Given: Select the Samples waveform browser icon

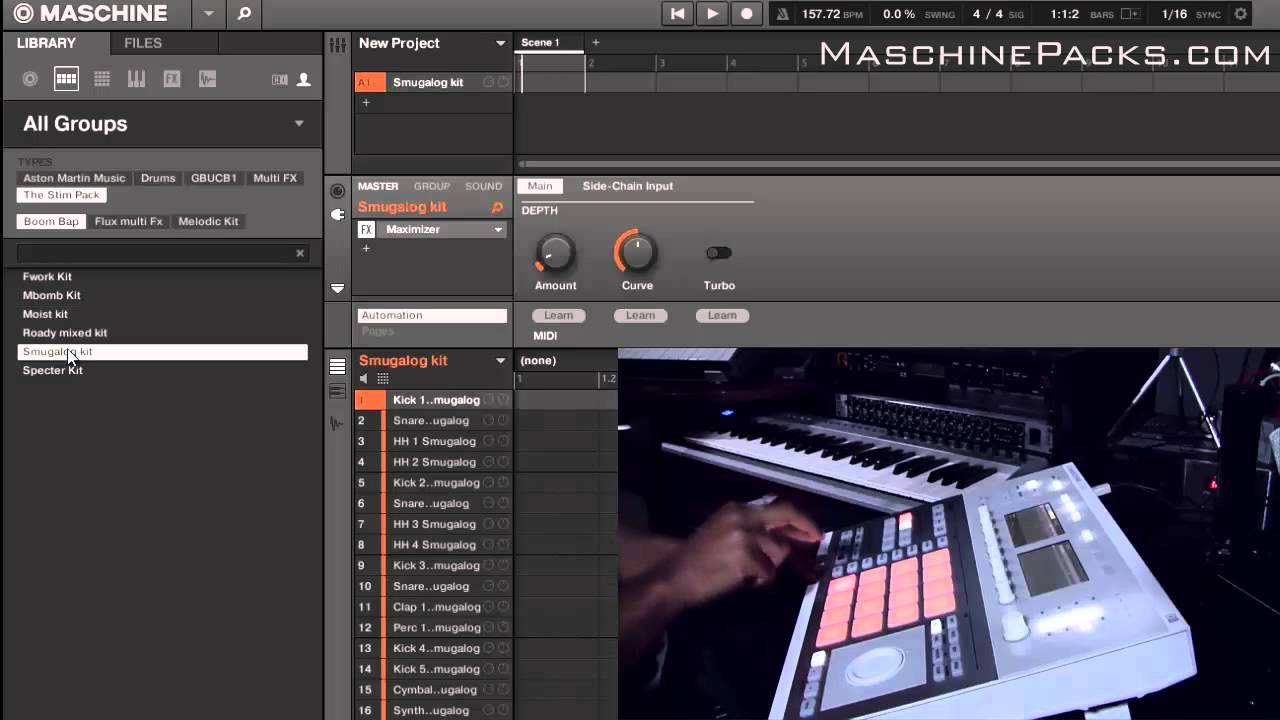Looking at the screenshot, I should tap(207, 79).
